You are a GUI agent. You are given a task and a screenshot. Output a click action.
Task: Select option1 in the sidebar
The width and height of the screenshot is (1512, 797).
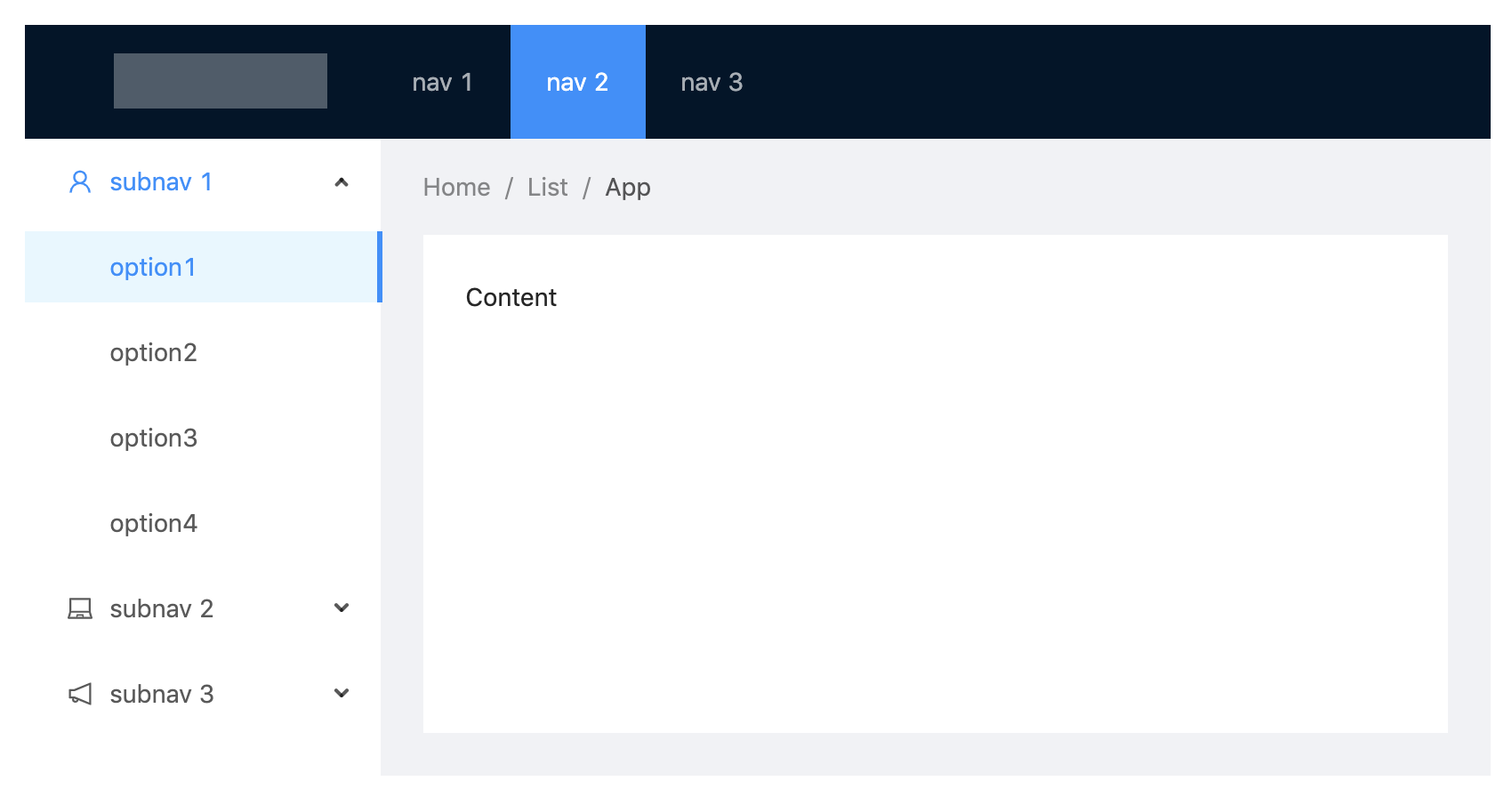pyautogui.click(x=153, y=268)
